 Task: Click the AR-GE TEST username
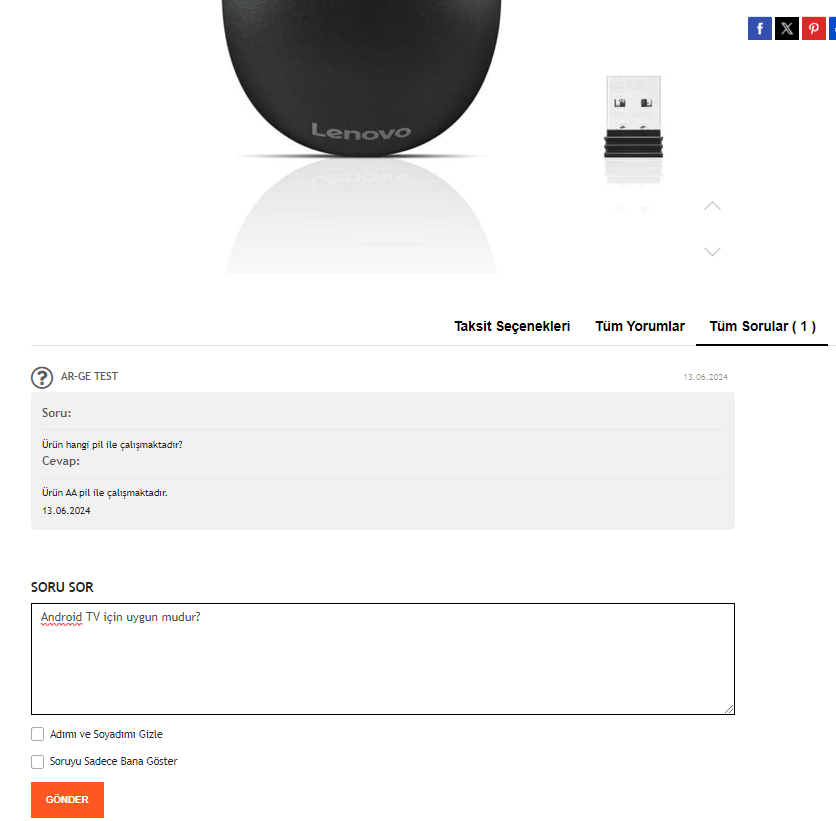click(89, 376)
